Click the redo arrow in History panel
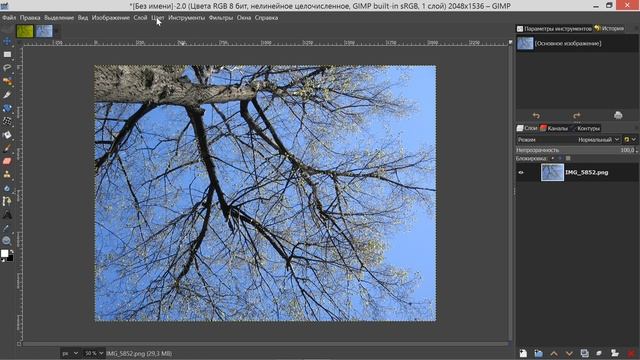The image size is (640, 360). click(x=577, y=116)
